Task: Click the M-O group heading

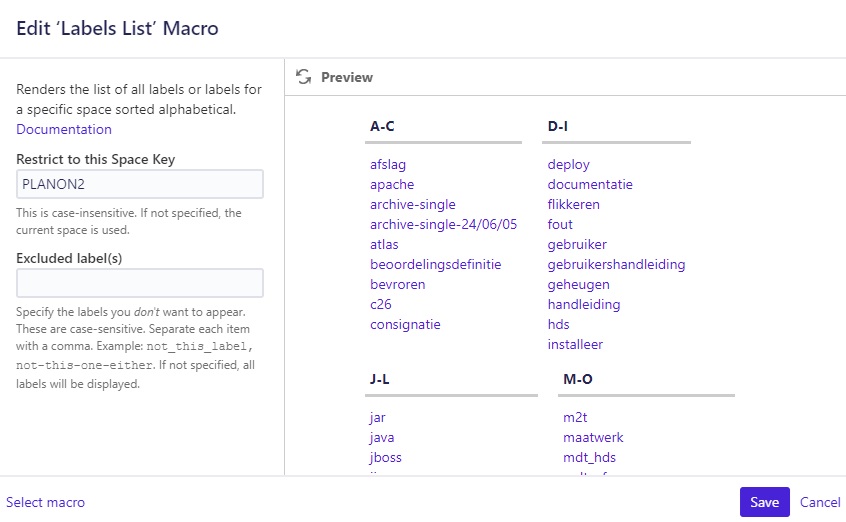Action: pos(578,379)
